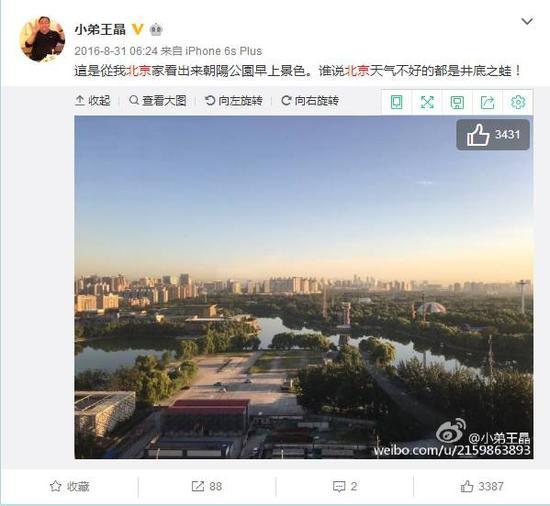Click the green save image icon
The width and height of the screenshot is (550, 506).
[x=457, y=102]
